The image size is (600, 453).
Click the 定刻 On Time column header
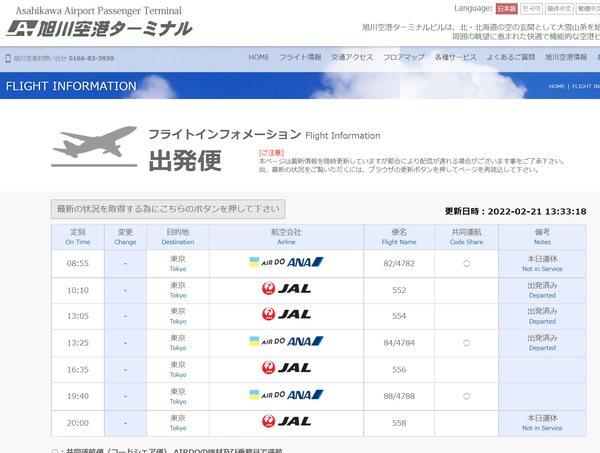tap(78, 237)
